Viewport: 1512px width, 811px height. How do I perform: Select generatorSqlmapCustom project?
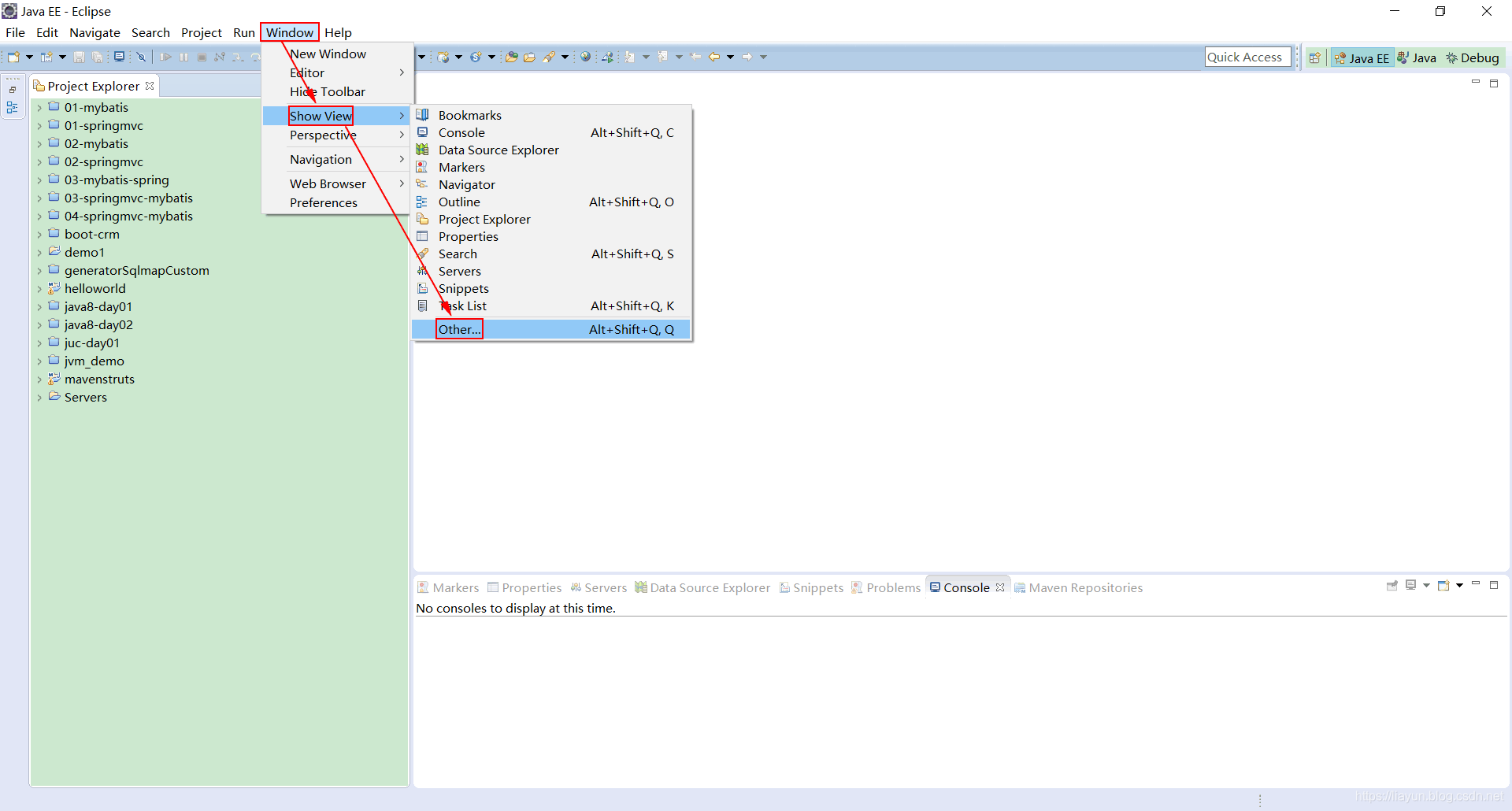point(136,270)
